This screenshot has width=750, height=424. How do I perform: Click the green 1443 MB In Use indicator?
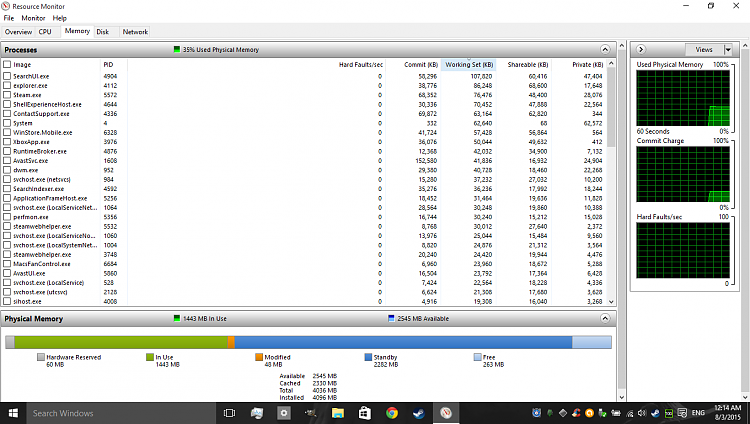(x=177, y=318)
